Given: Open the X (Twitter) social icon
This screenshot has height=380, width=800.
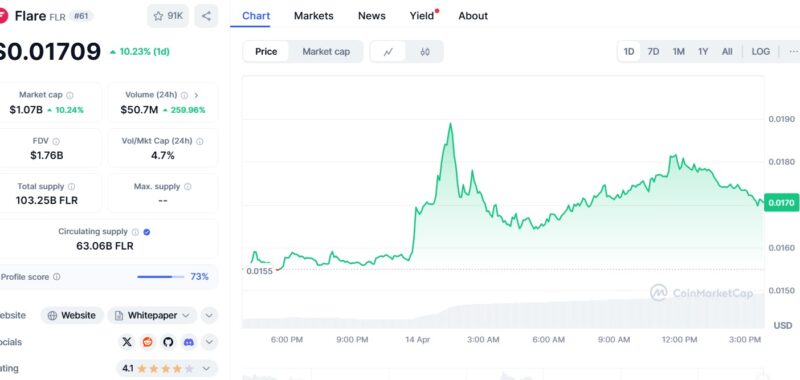Looking at the screenshot, I should coord(127,342).
